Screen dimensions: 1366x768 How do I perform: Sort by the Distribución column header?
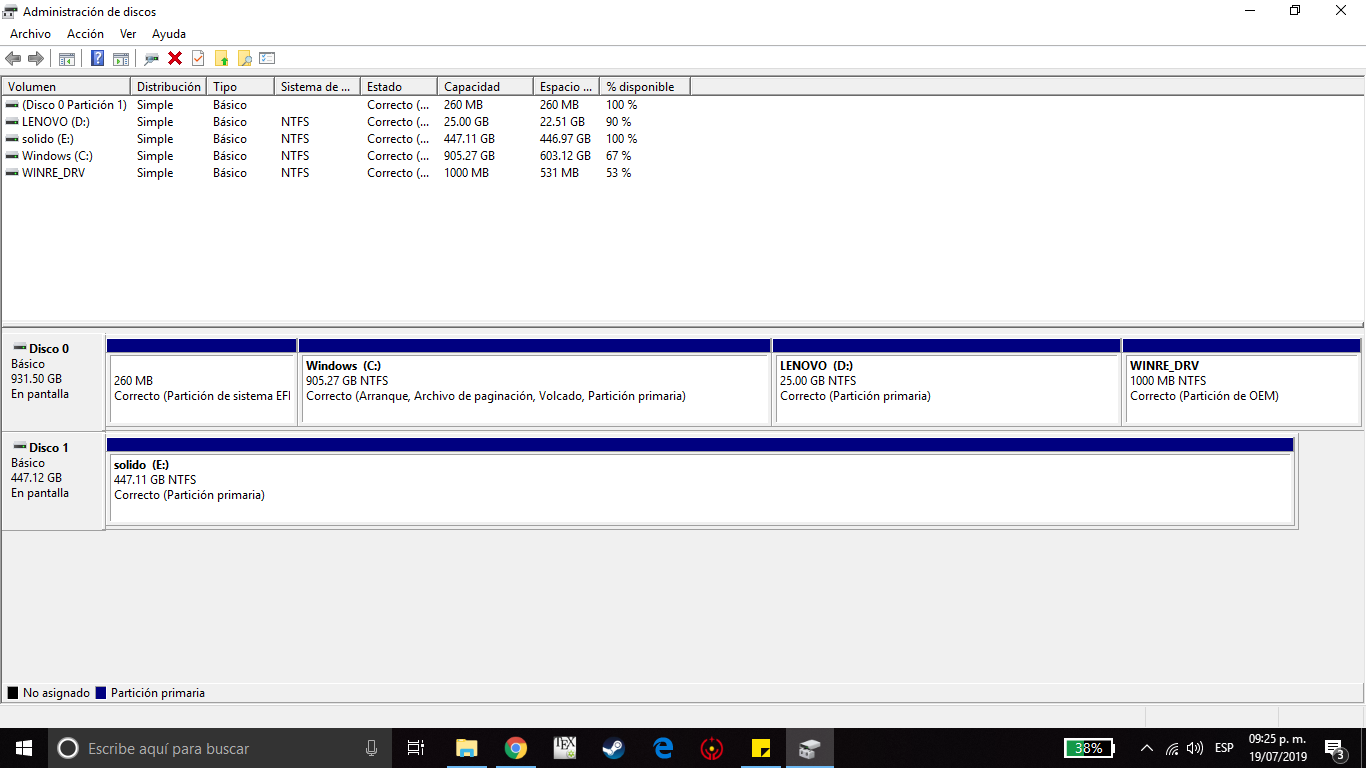point(168,87)
